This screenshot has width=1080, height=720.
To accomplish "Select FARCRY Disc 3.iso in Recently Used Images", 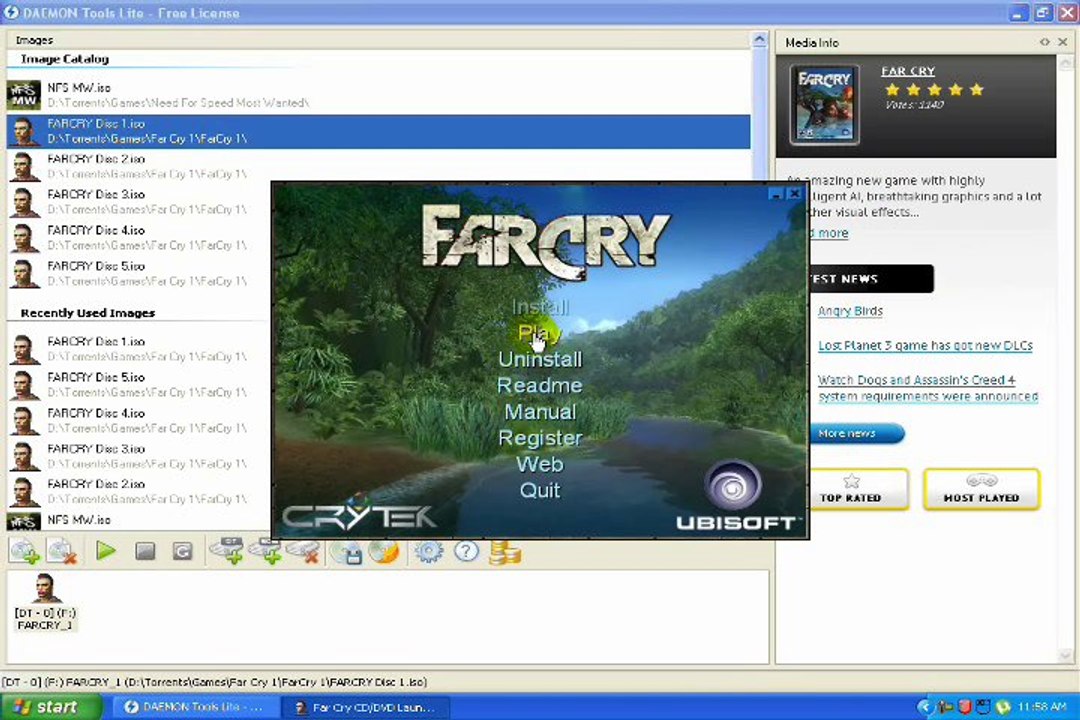I will [138, 456].
